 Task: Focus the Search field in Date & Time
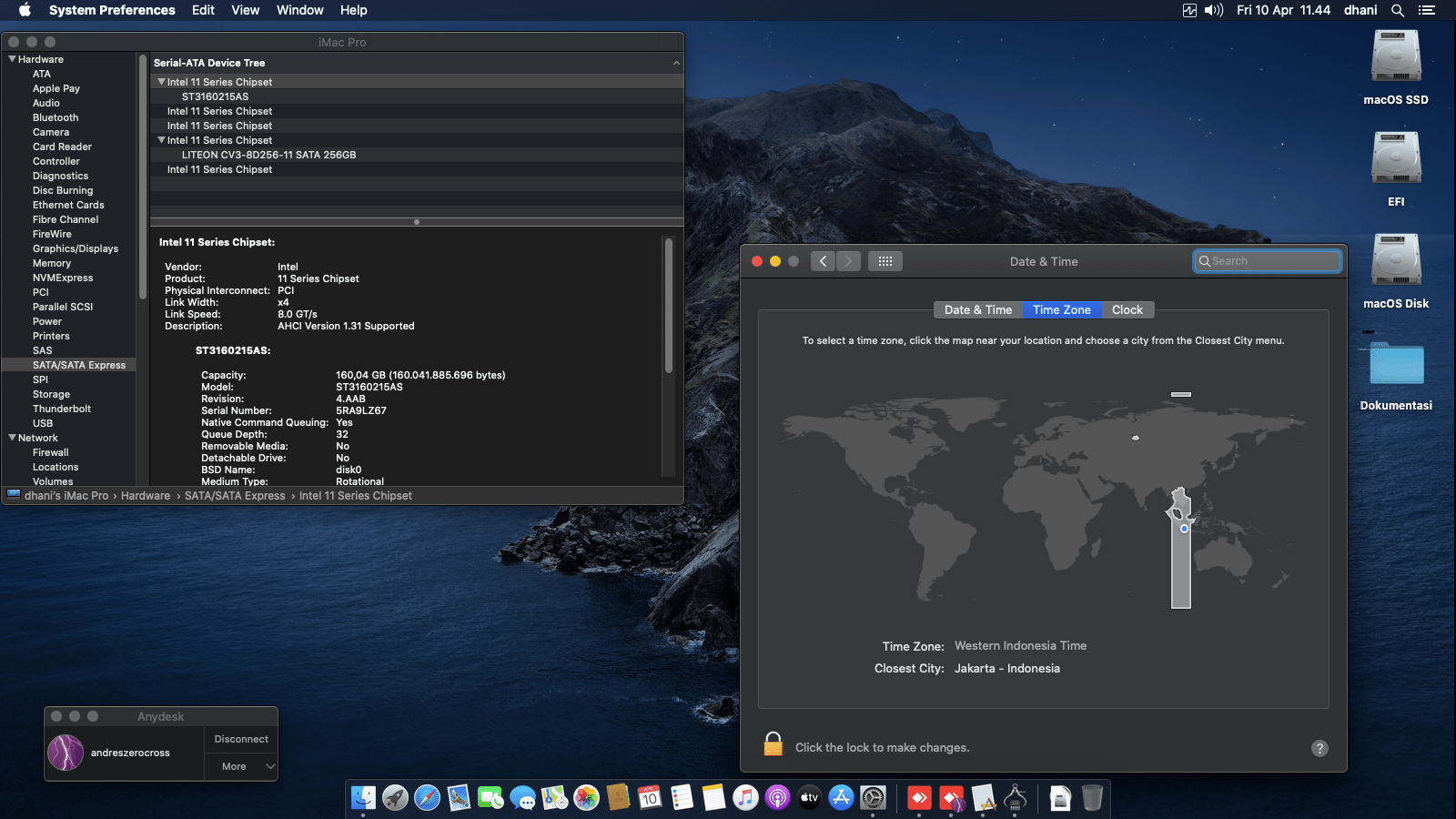coord(1267,261)
